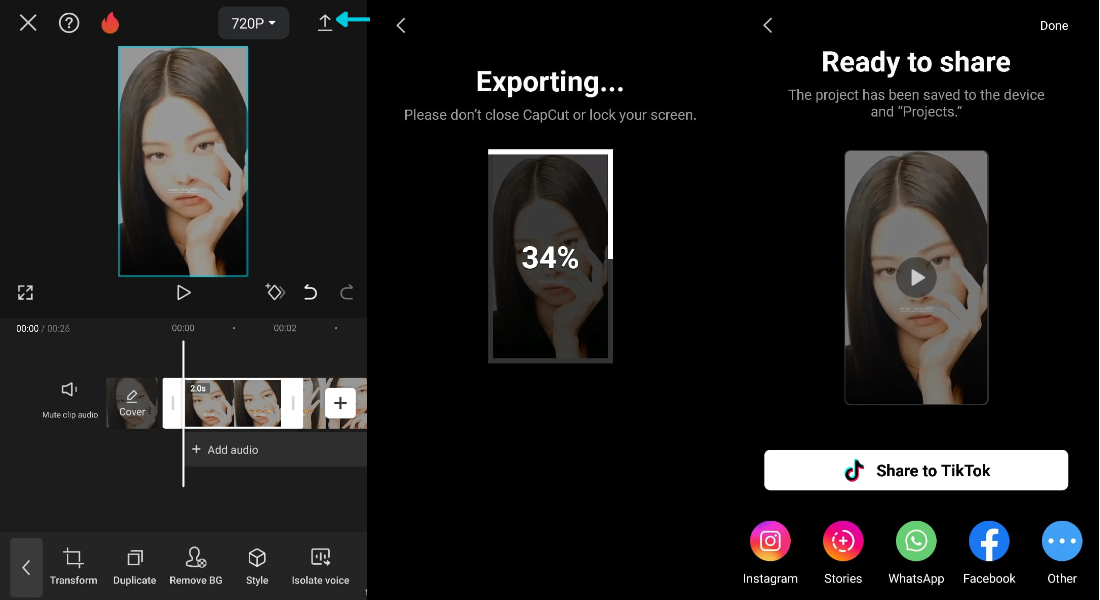Undo the last edit

tap(310, 292)
